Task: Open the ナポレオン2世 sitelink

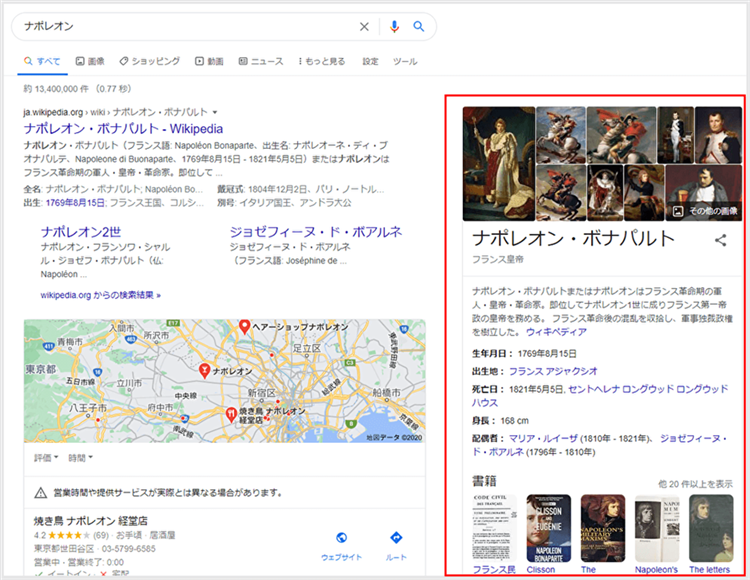Action: point(81,232)
